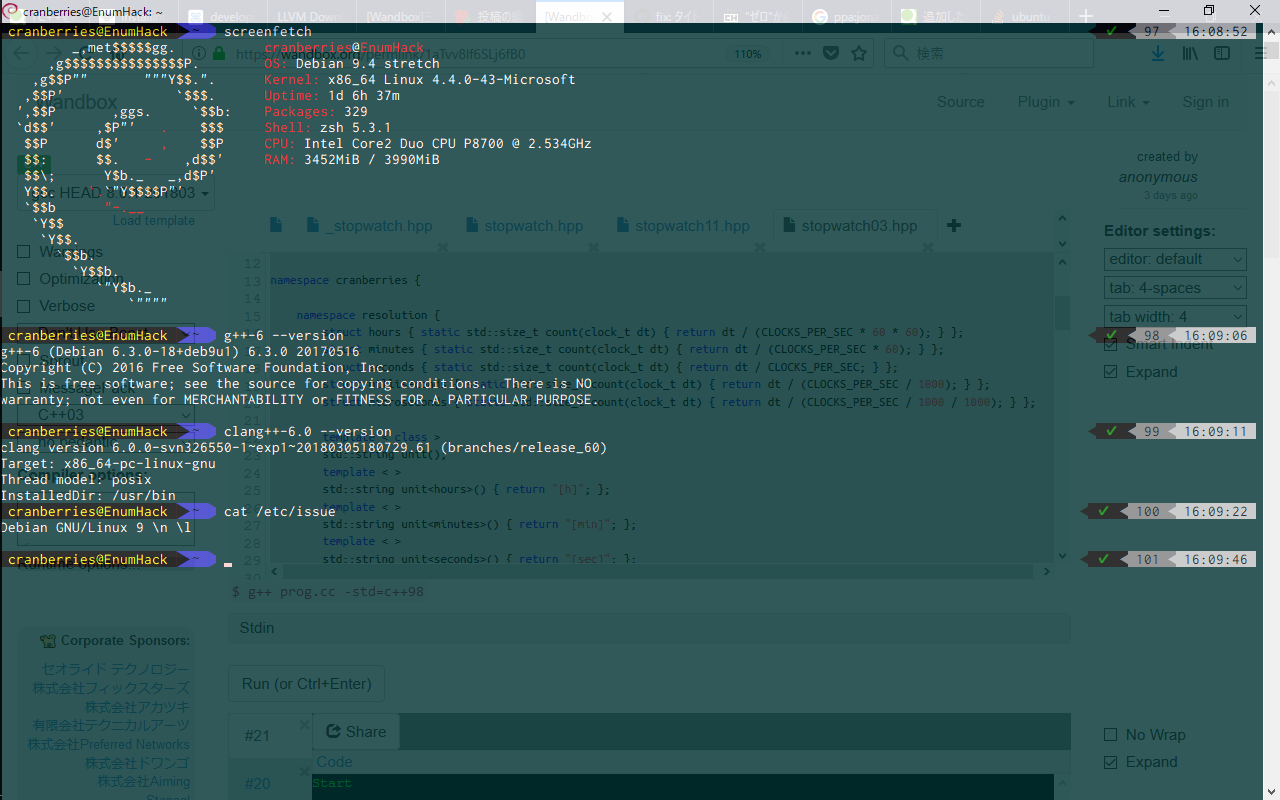Toggle the sidebar view icon
The width and height of the screenshot is (1280, 800).
pyautogui.click(x=1222, y=53)
